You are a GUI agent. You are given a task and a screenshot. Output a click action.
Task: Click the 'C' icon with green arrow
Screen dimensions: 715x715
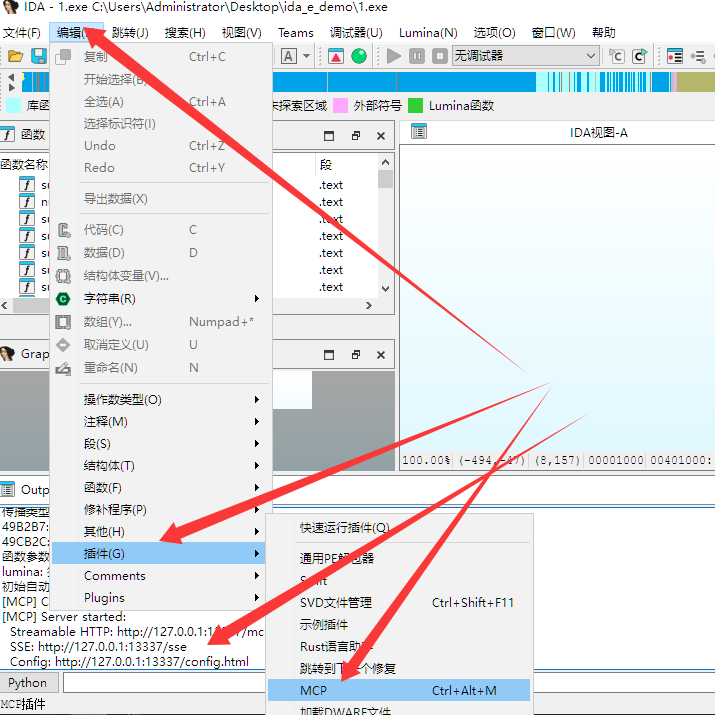(x=640, y=56)
